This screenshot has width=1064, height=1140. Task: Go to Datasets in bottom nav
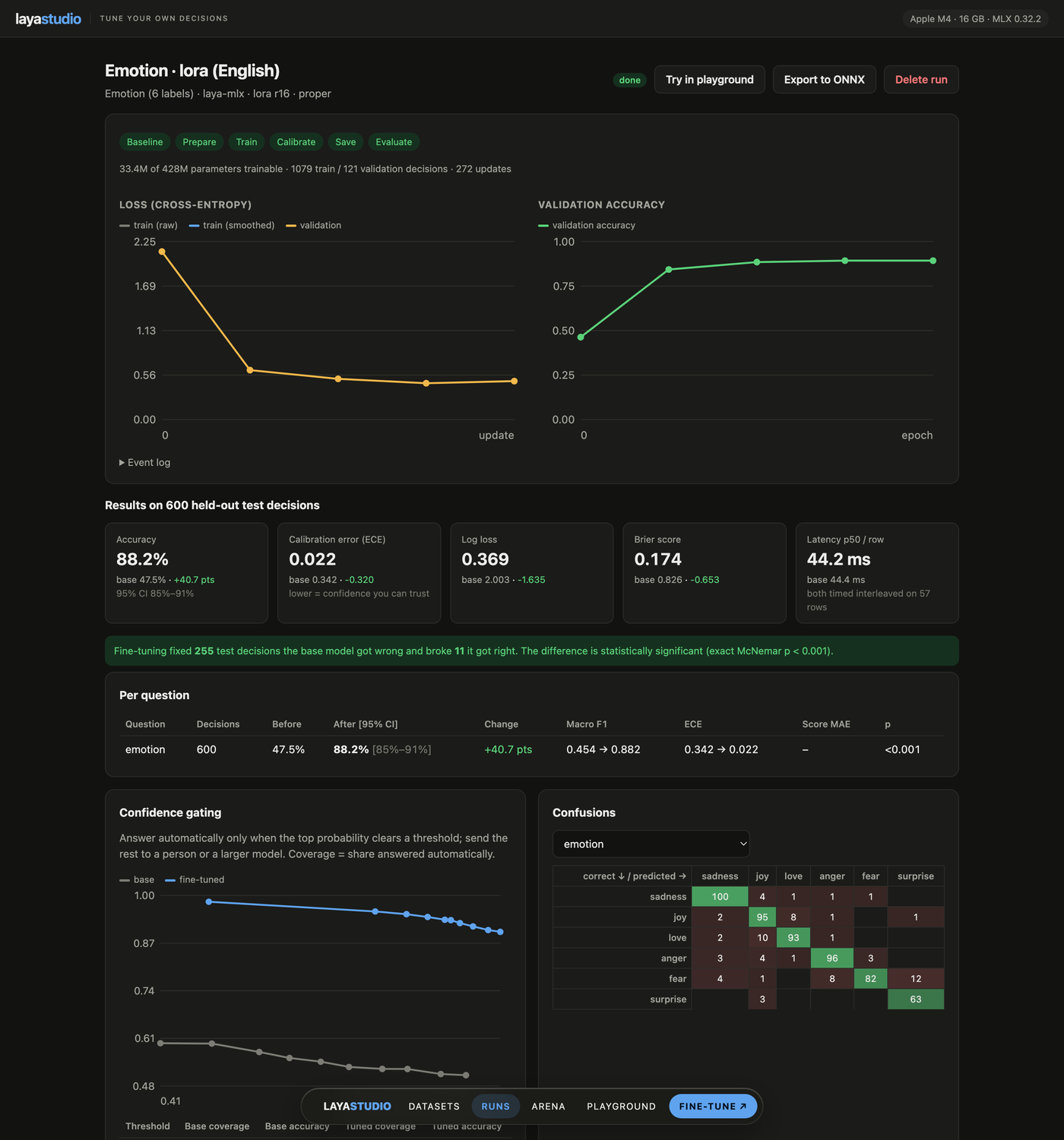pyautogui.click(x=434, y=1107)
